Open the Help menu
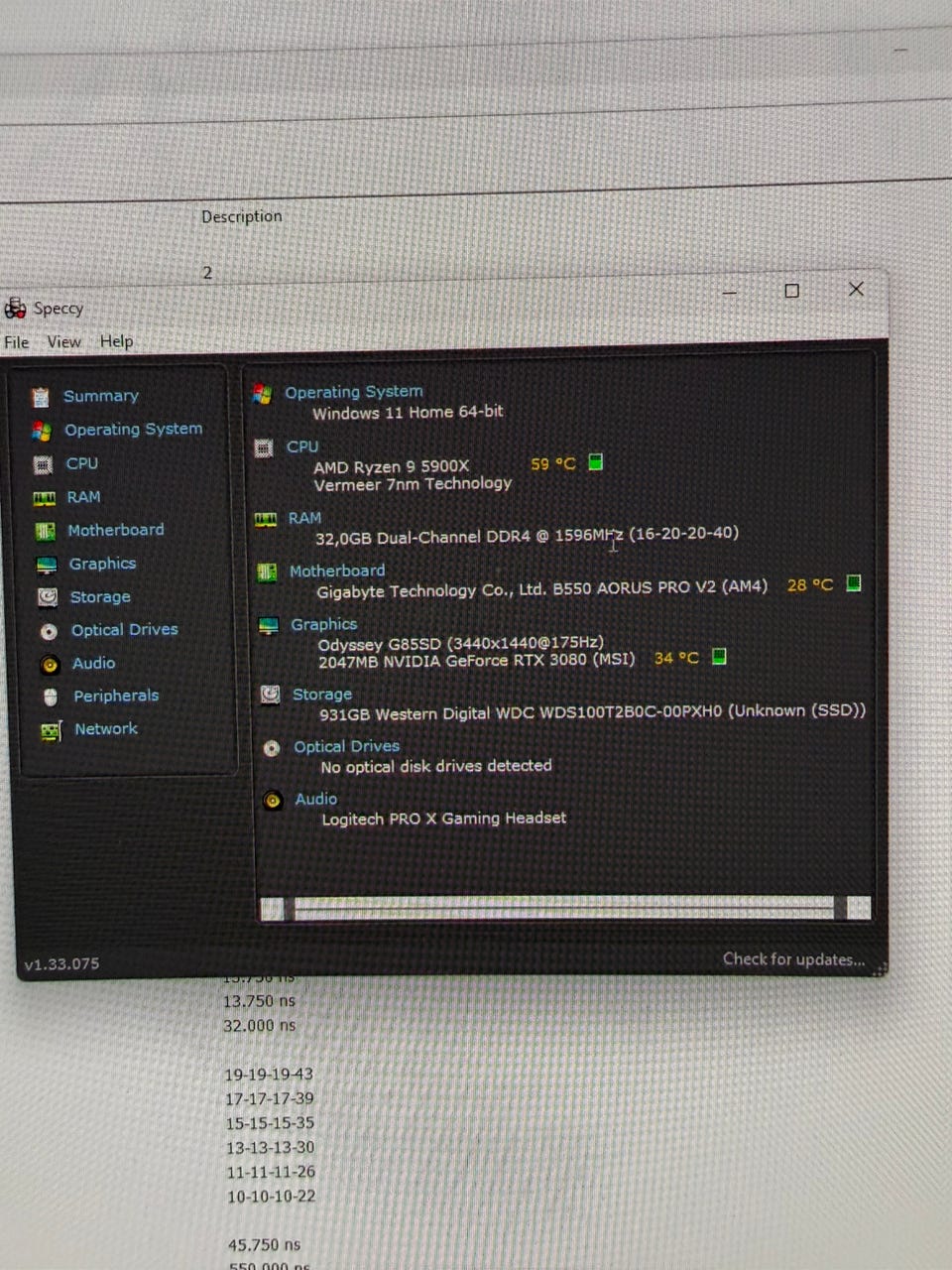952x1270 pixels. tap(116, 341)
